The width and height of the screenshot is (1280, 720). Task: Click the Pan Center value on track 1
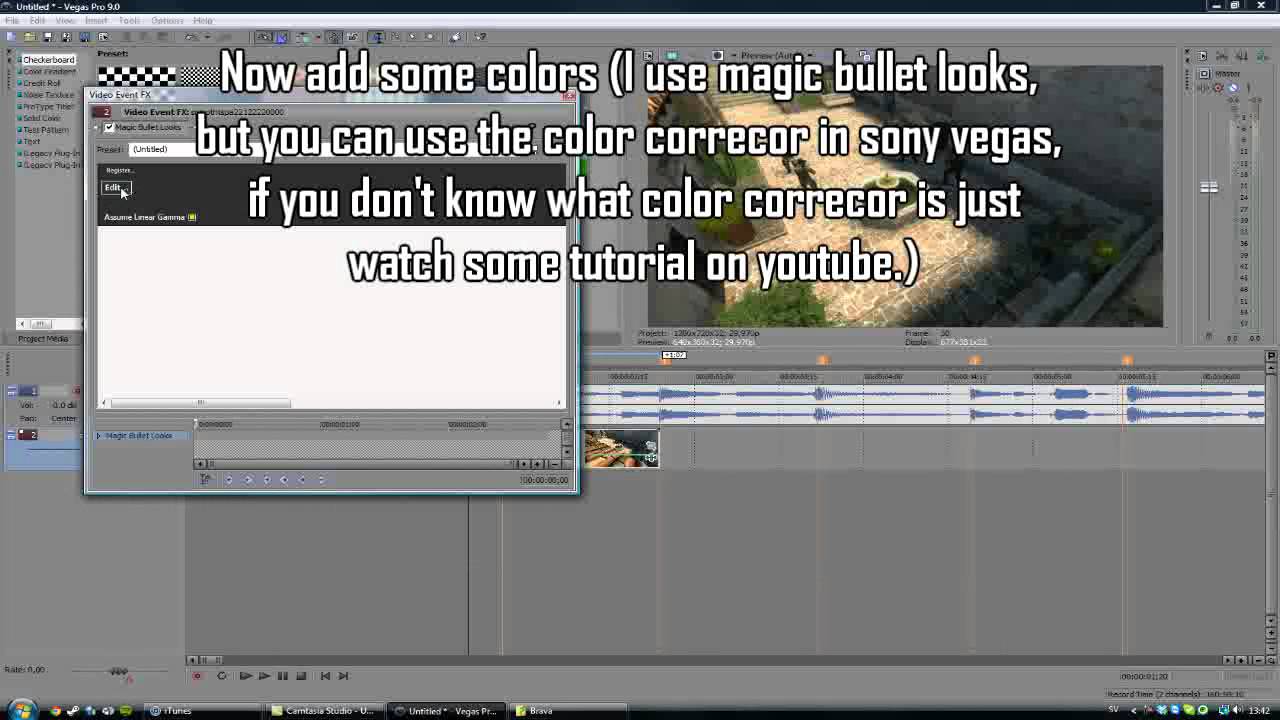click(x=64, y=418)
